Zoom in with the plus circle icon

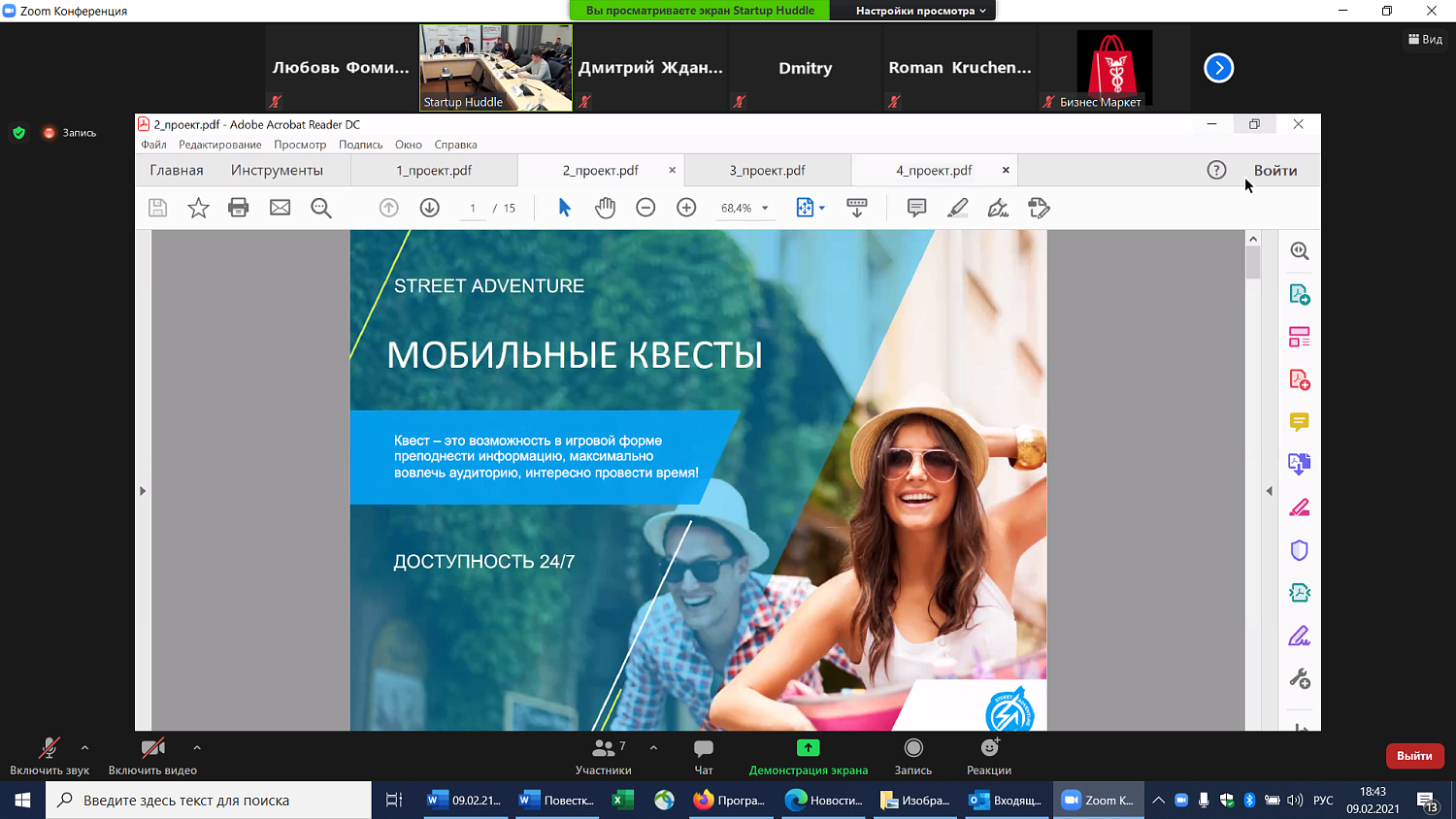pos(686,208)
